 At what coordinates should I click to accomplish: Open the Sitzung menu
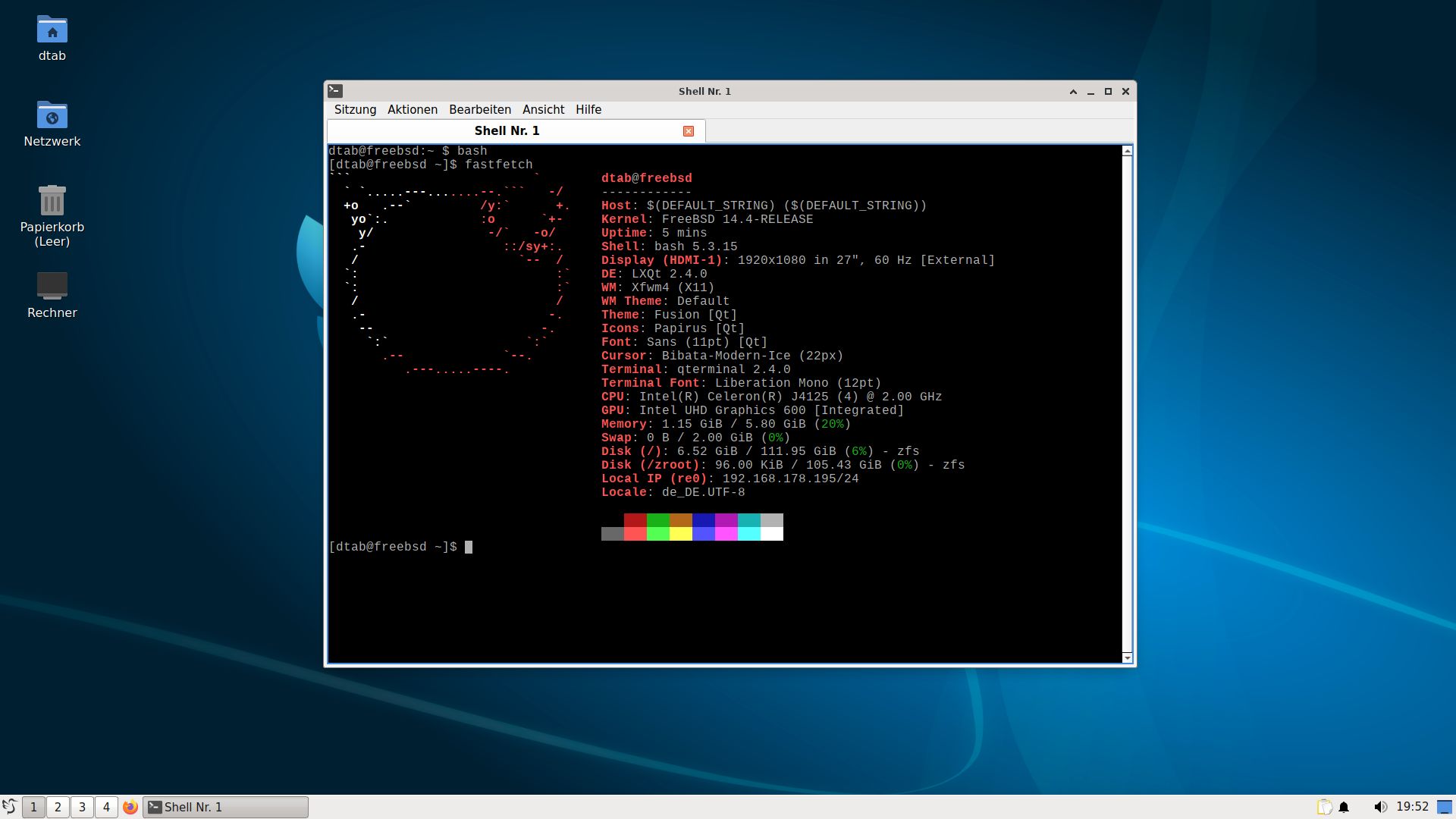tap(355, 110)
